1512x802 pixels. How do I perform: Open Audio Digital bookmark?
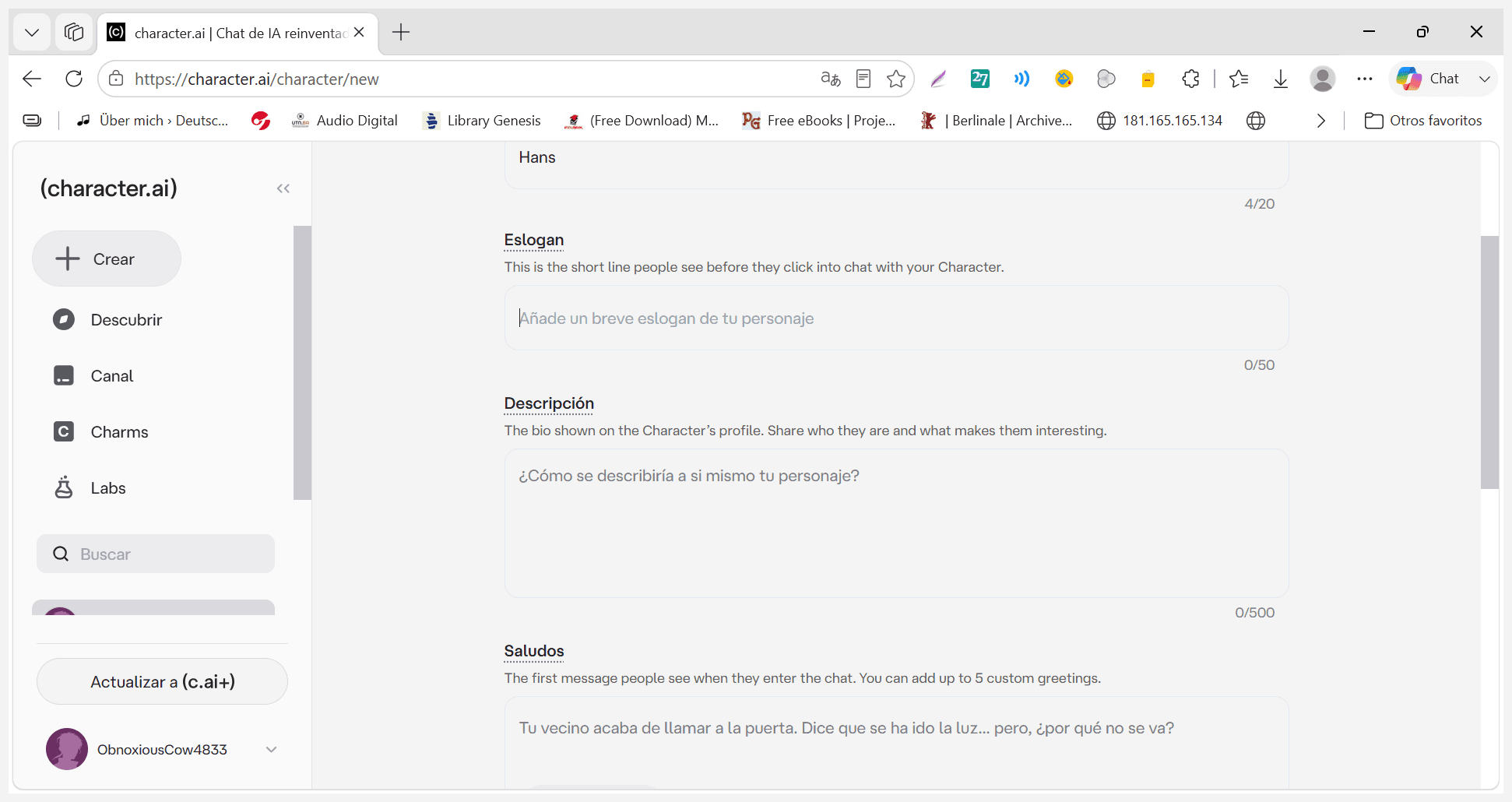pos(344,121)
